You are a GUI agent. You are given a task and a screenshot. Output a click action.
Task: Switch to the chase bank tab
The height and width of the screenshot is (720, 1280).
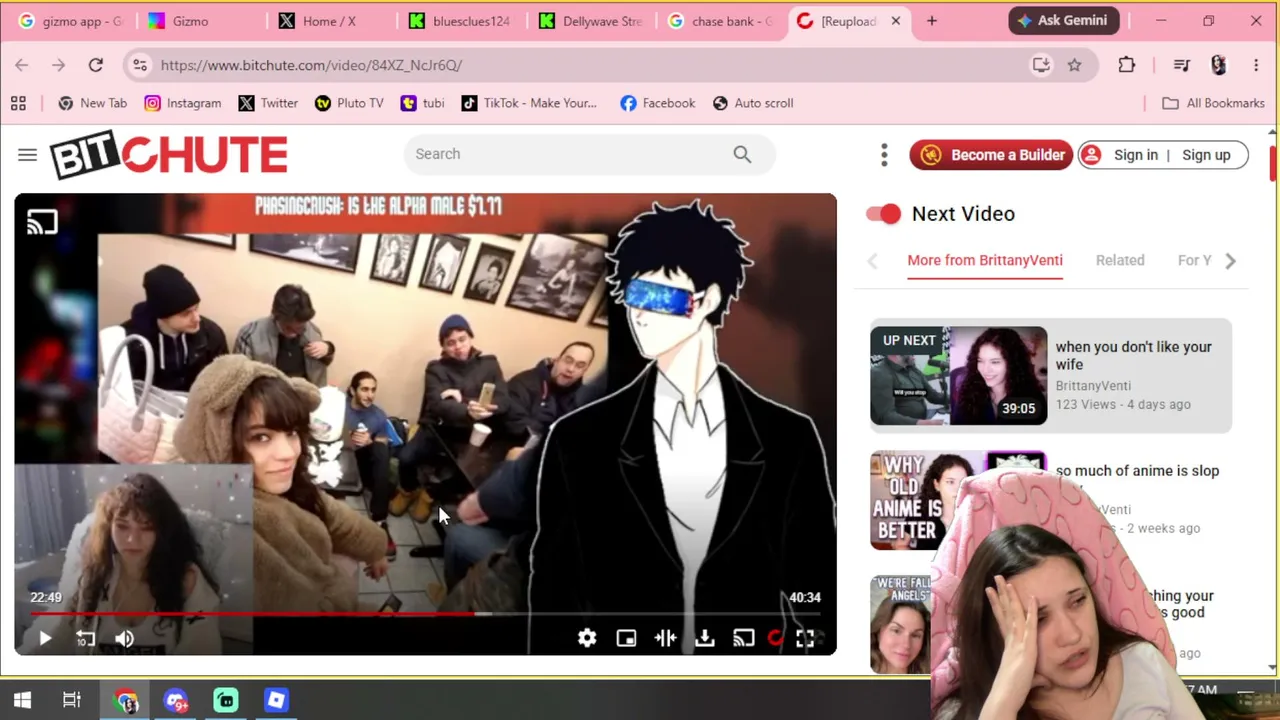coord(720,21)
